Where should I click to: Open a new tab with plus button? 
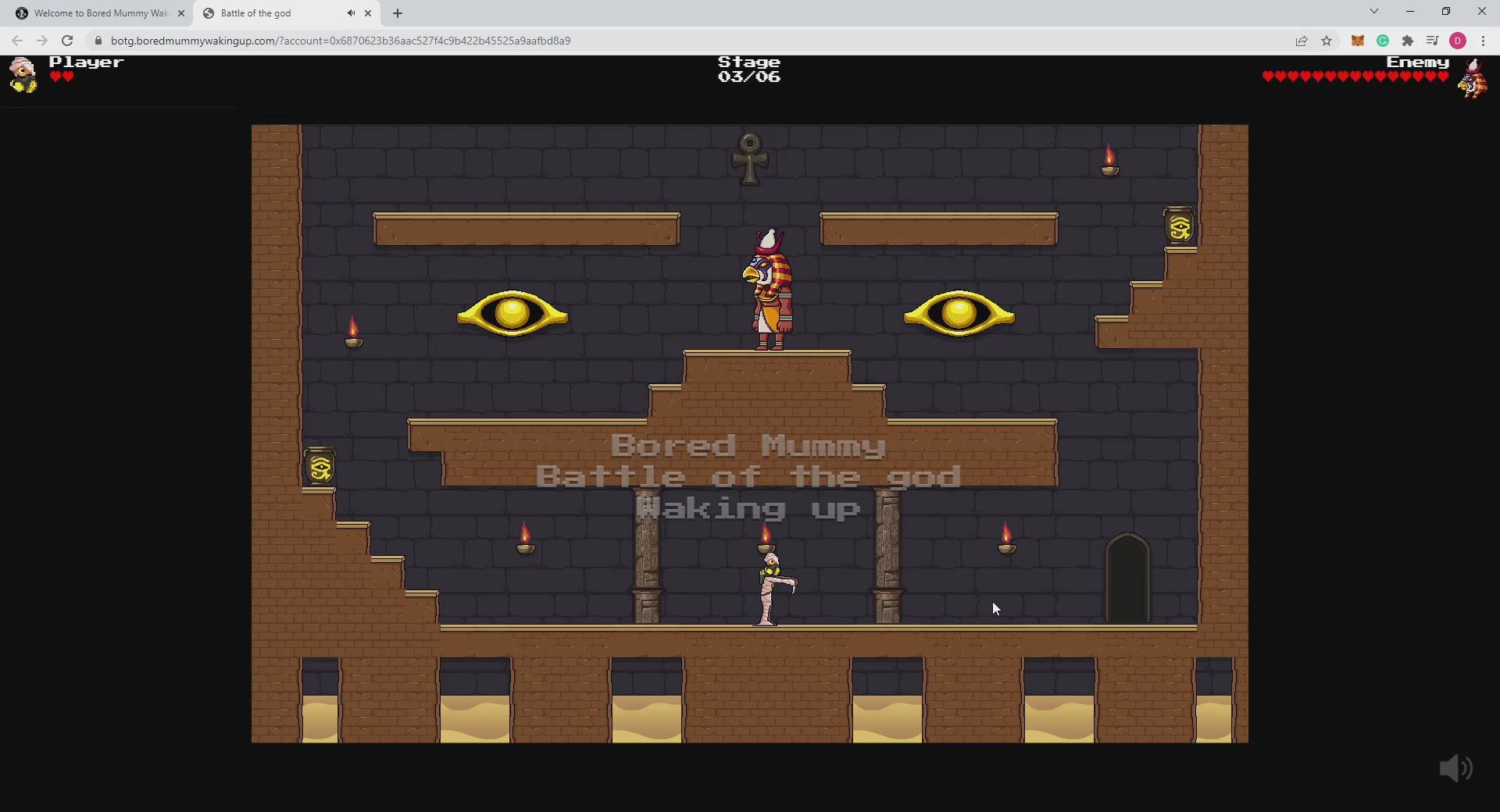click(398, 13)
